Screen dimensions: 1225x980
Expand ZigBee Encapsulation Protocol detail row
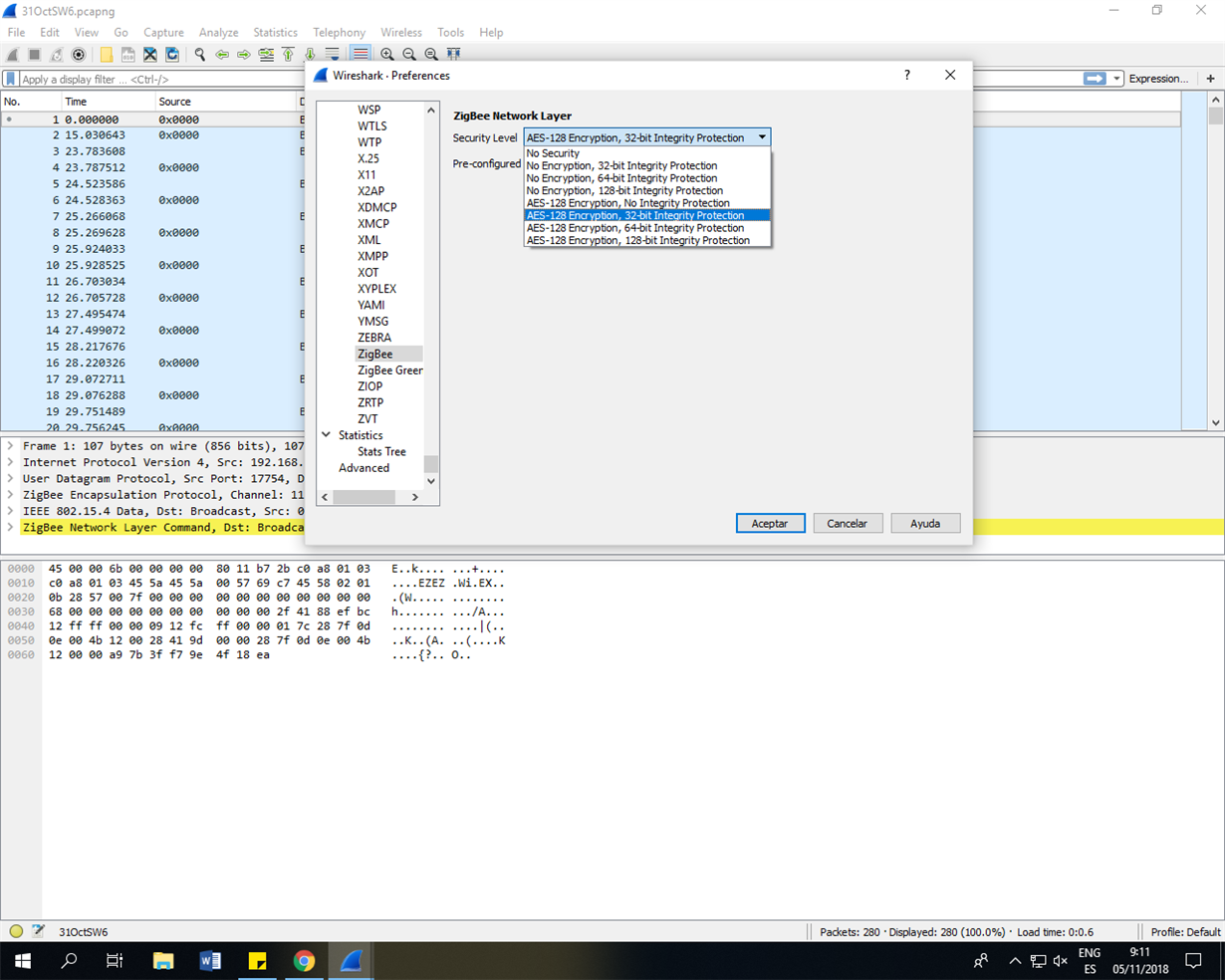coord(10,495)
